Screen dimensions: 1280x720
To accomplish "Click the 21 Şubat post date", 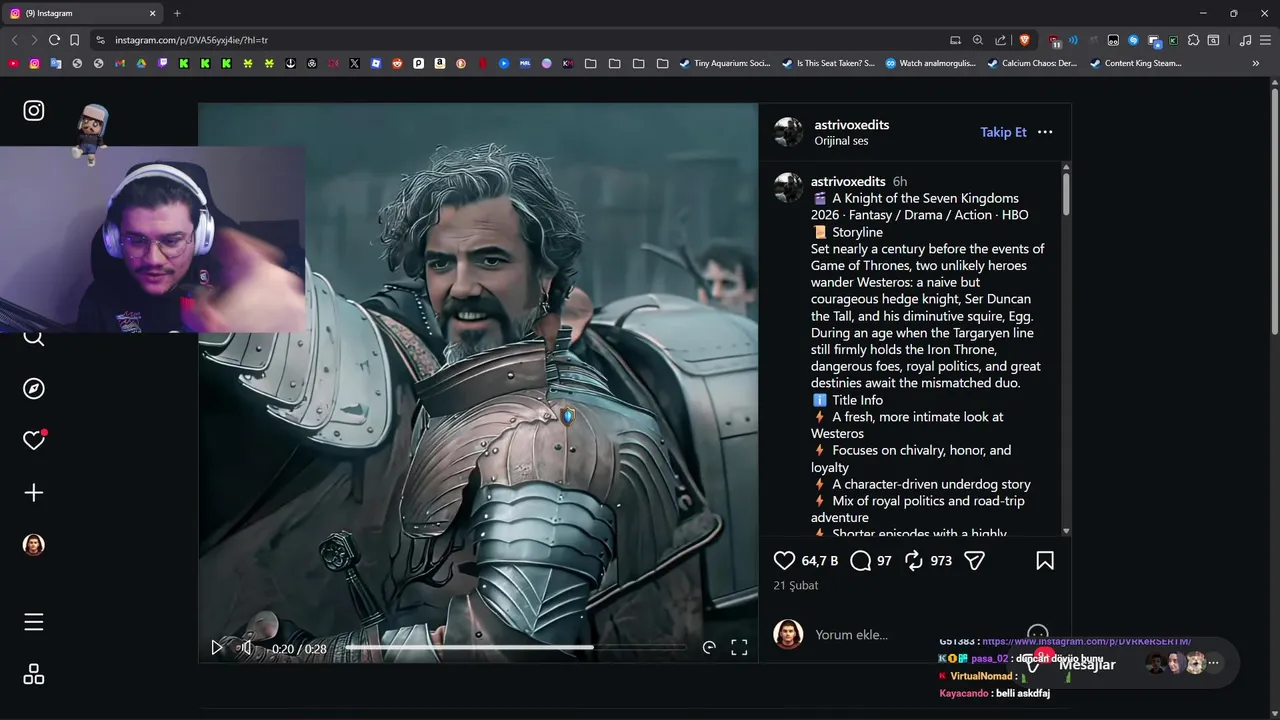I will (796, 585).
